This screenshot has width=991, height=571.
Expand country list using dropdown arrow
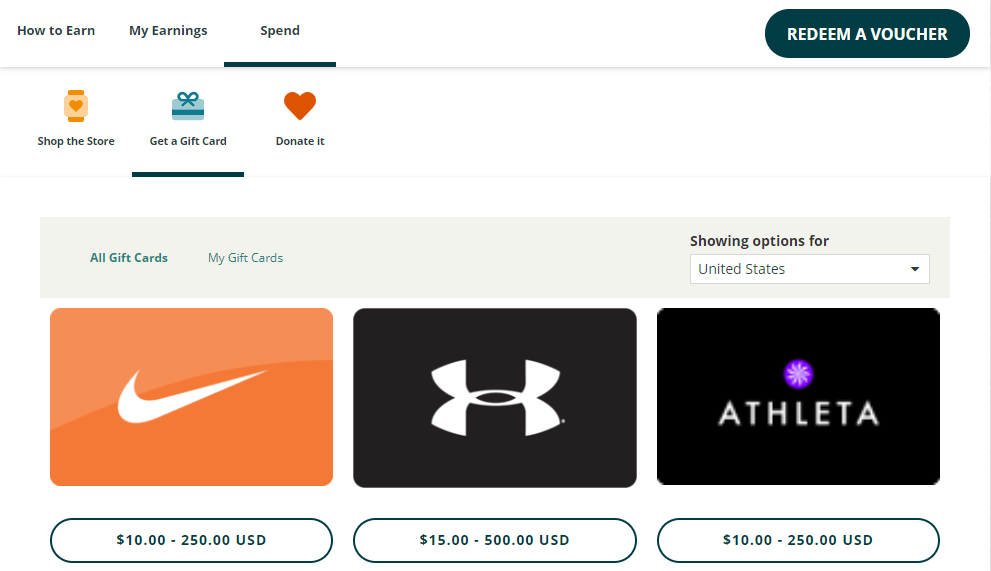pyautogui.click(x=914, y=270)
